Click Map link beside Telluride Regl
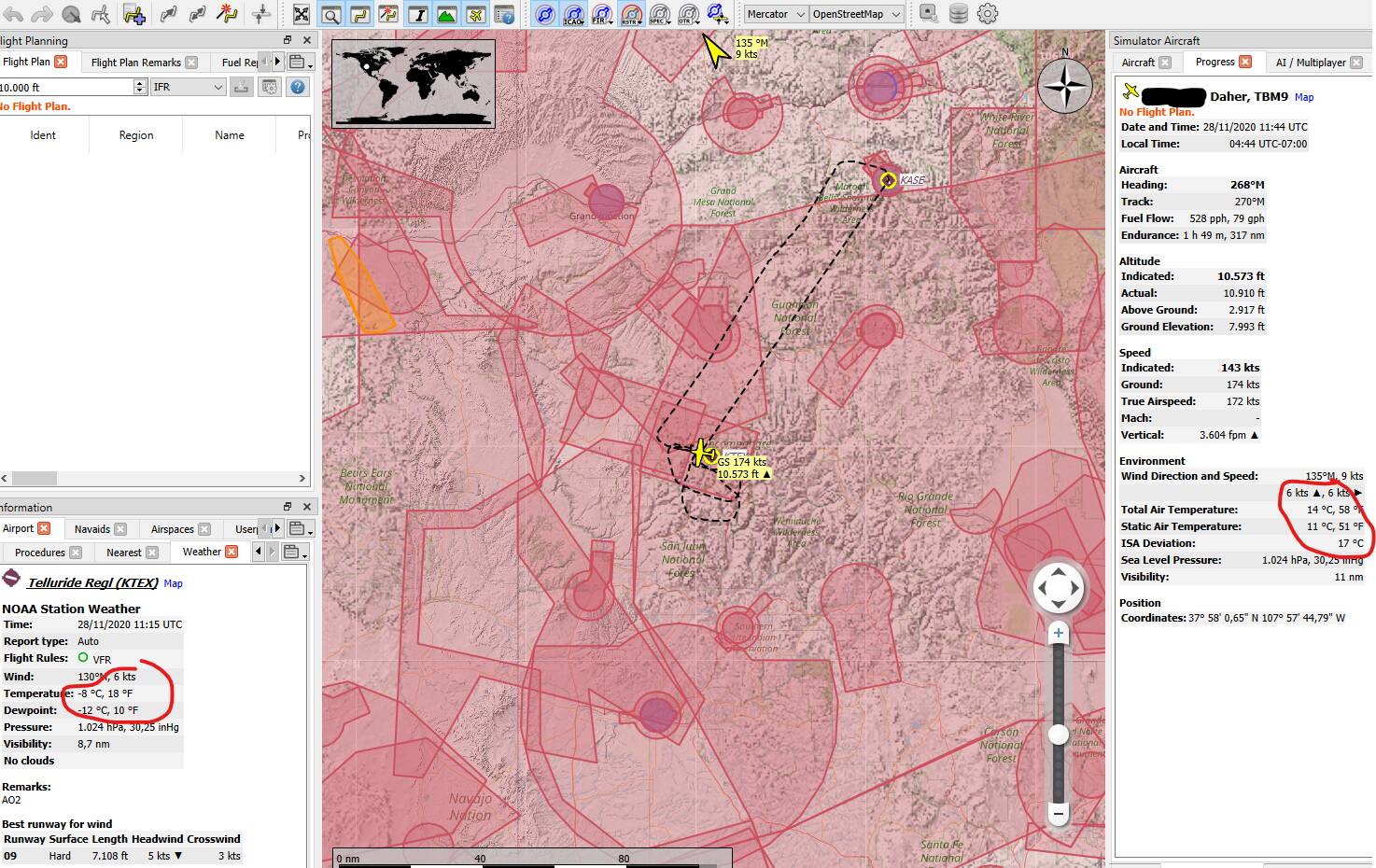Image resolution: width=1376 pixels, height=868 pixels. point(173,583)
